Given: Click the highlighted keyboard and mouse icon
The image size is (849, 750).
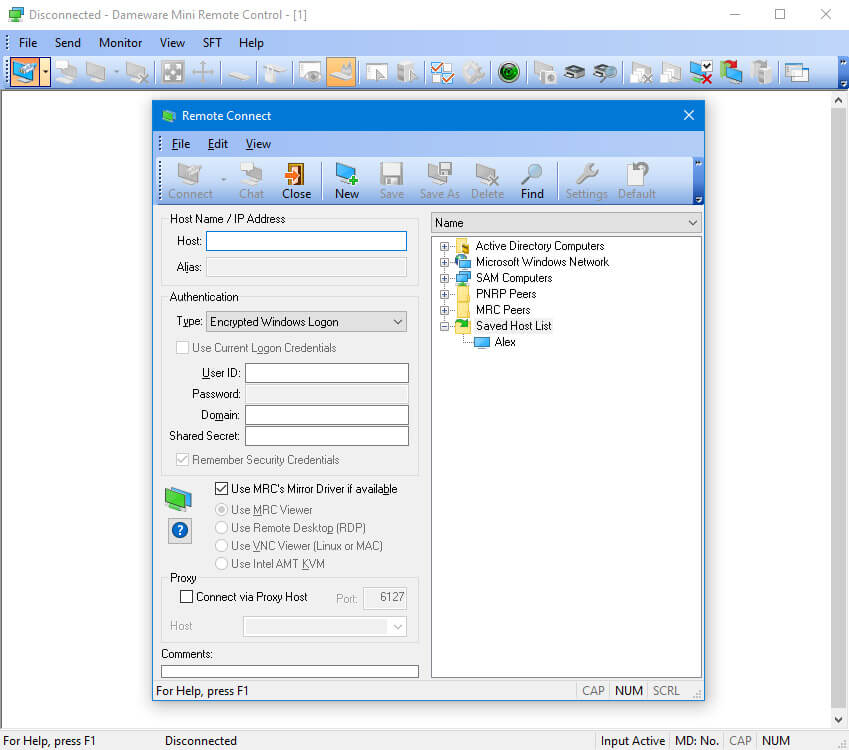Looking at the screenshot, I should tap(341, 72).
